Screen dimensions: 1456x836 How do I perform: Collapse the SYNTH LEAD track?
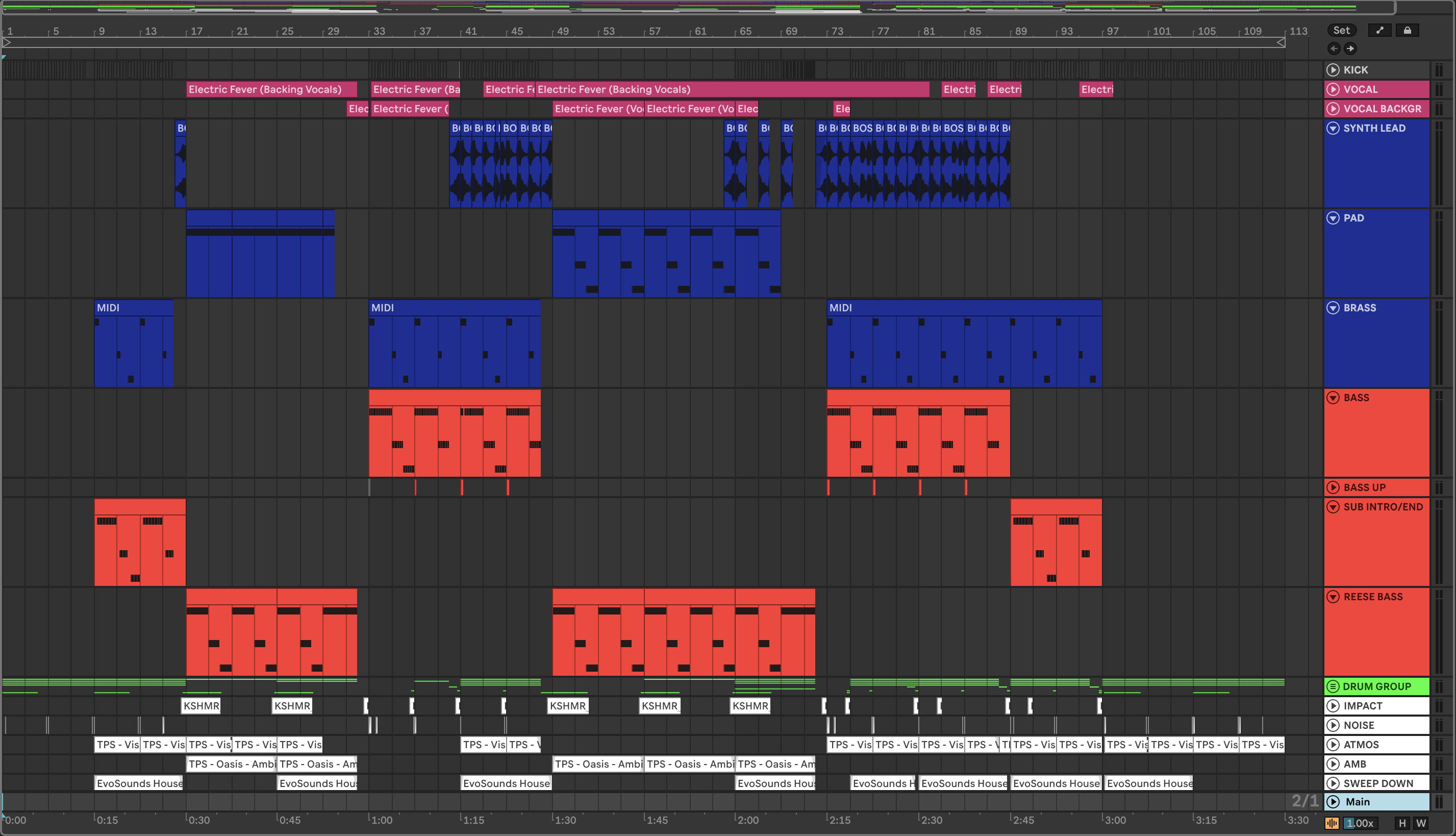click(1333, 128)
